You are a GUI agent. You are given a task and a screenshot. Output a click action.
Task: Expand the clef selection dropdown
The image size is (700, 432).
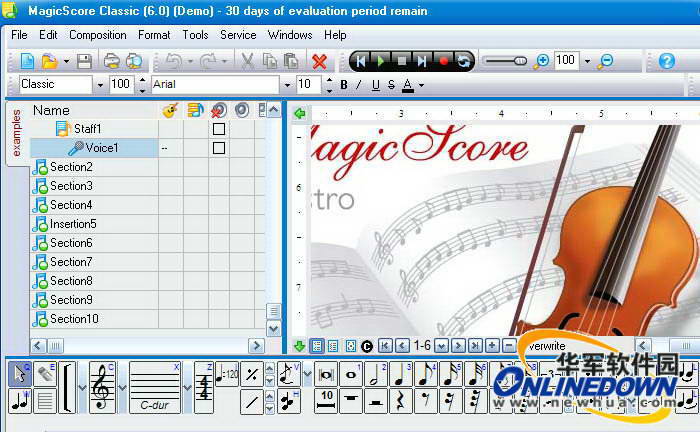[x=123, y=387]
